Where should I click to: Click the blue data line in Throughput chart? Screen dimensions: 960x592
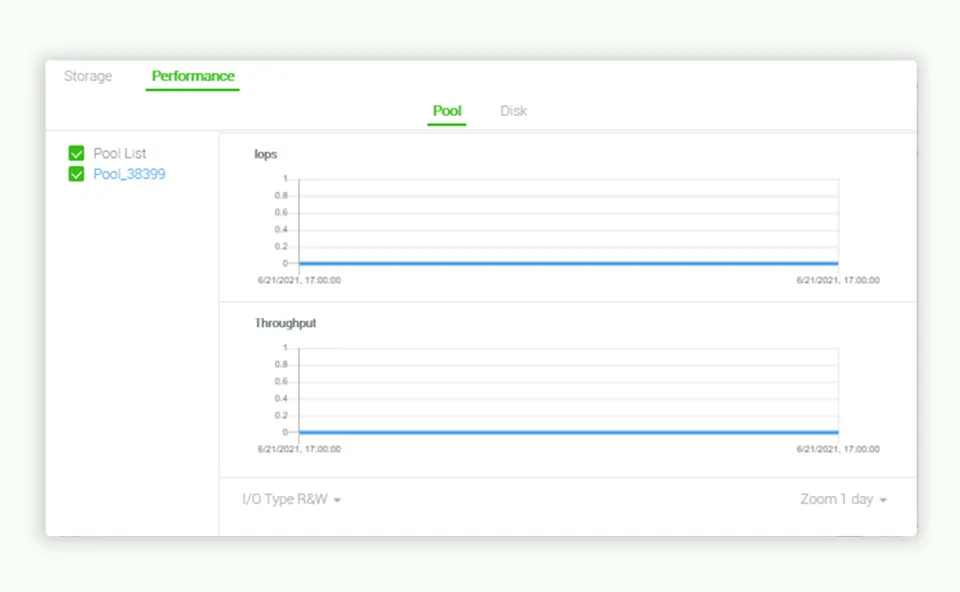(x=568, y=432)
